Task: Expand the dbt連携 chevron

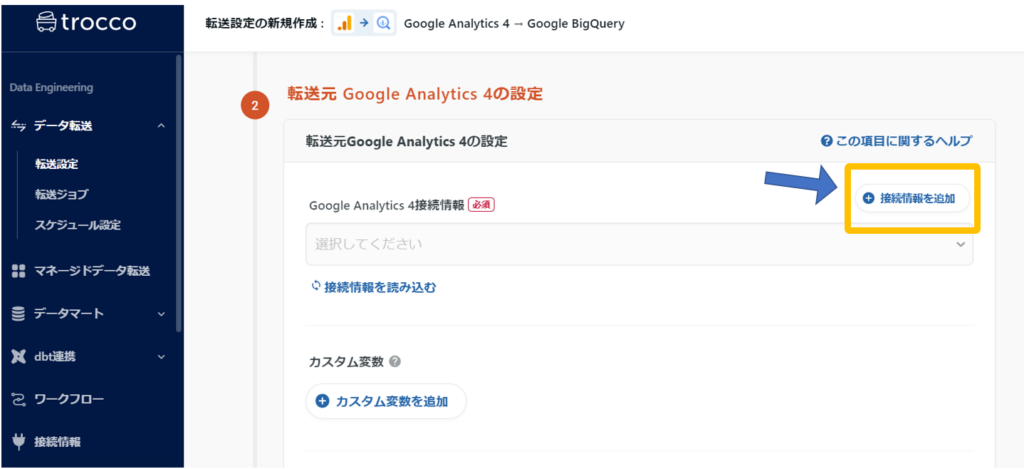Action: 161,357
